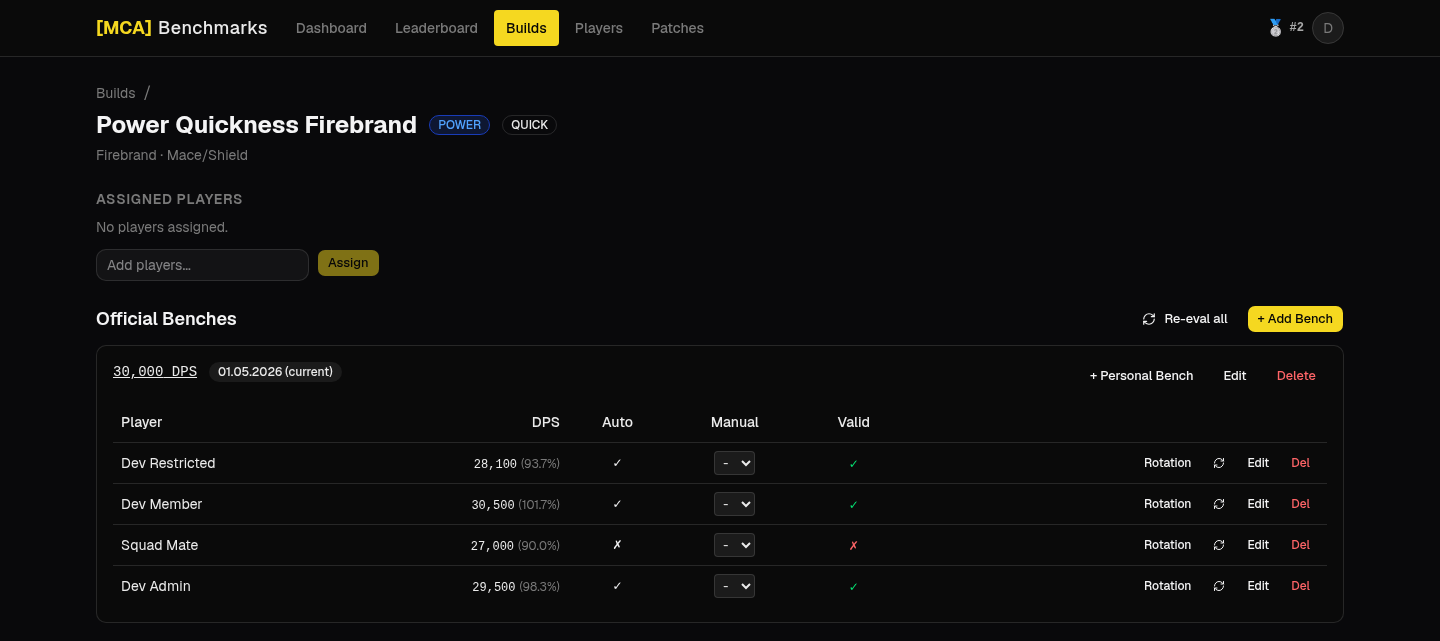Click the [MCA] Benchmarks logo
The height and width of the screenshot is (641, 1440).
pos(182,28)
